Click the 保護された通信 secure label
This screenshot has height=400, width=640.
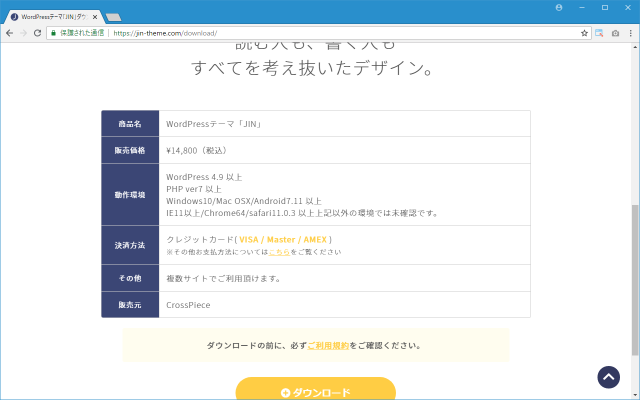click(x=82, y=33)
